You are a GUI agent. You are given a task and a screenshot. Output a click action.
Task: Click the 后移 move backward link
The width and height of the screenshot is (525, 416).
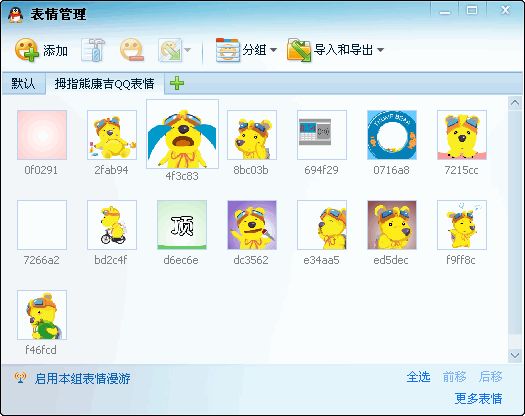coord(491,377)
